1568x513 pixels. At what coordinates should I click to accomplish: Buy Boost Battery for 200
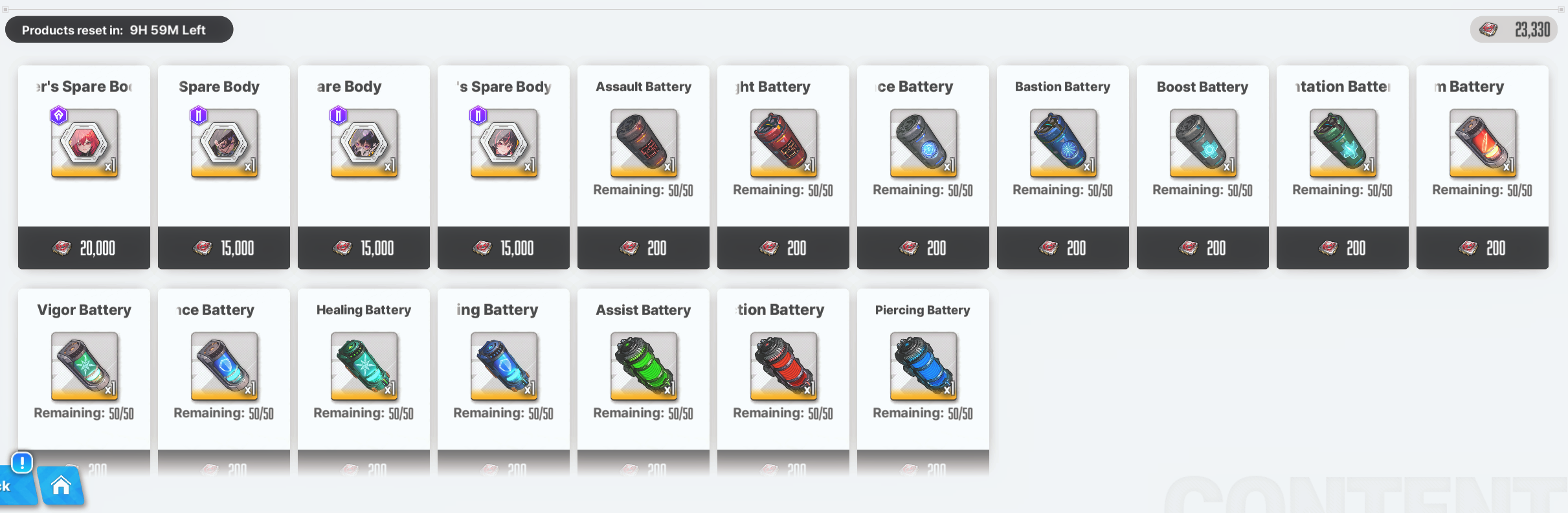point(1203,248)
